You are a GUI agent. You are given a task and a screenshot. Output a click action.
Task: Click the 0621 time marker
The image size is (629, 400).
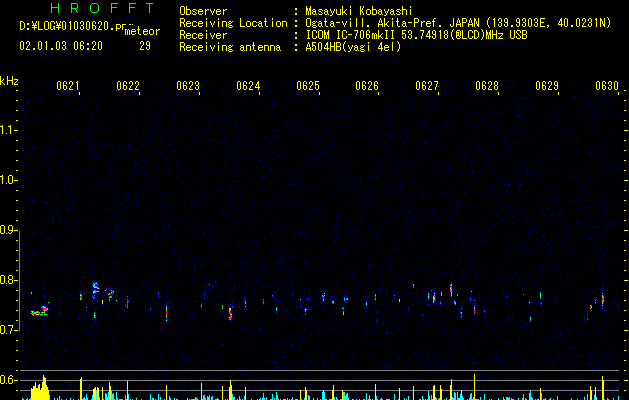(x=67, y=86)
